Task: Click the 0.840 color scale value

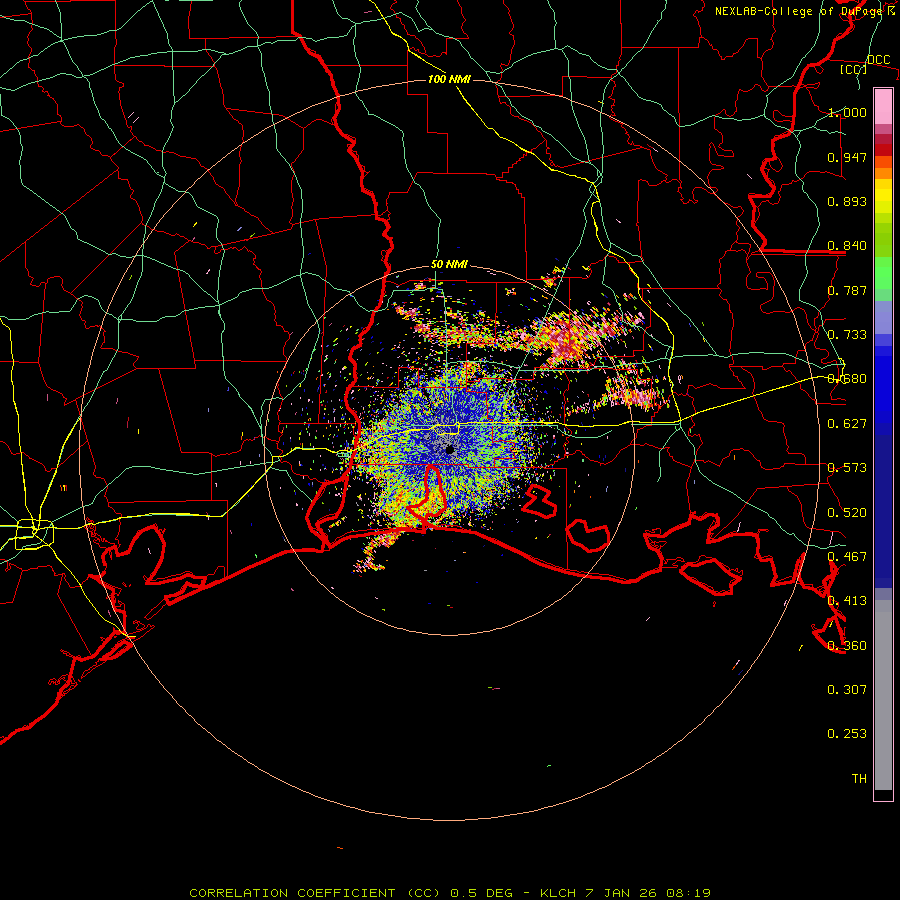Action: pyautogui.click(x=847, y=246)
